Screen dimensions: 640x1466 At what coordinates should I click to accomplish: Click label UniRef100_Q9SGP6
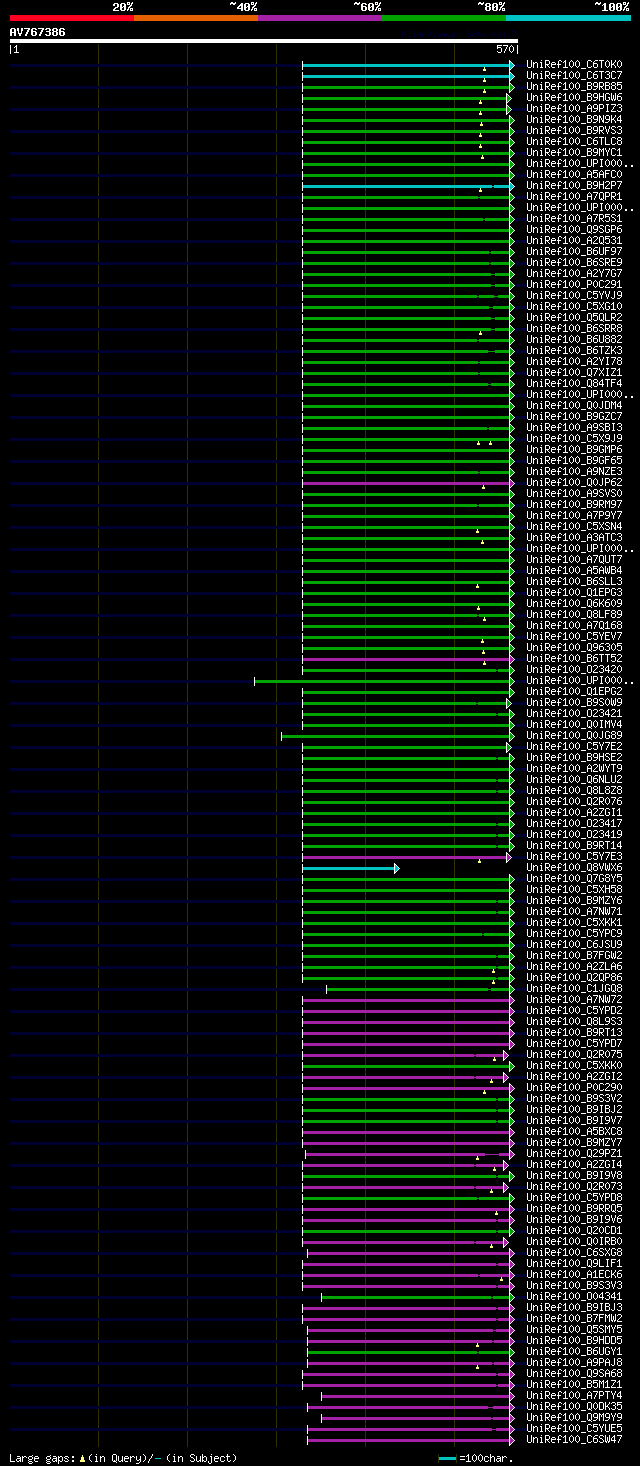(574, 230)
